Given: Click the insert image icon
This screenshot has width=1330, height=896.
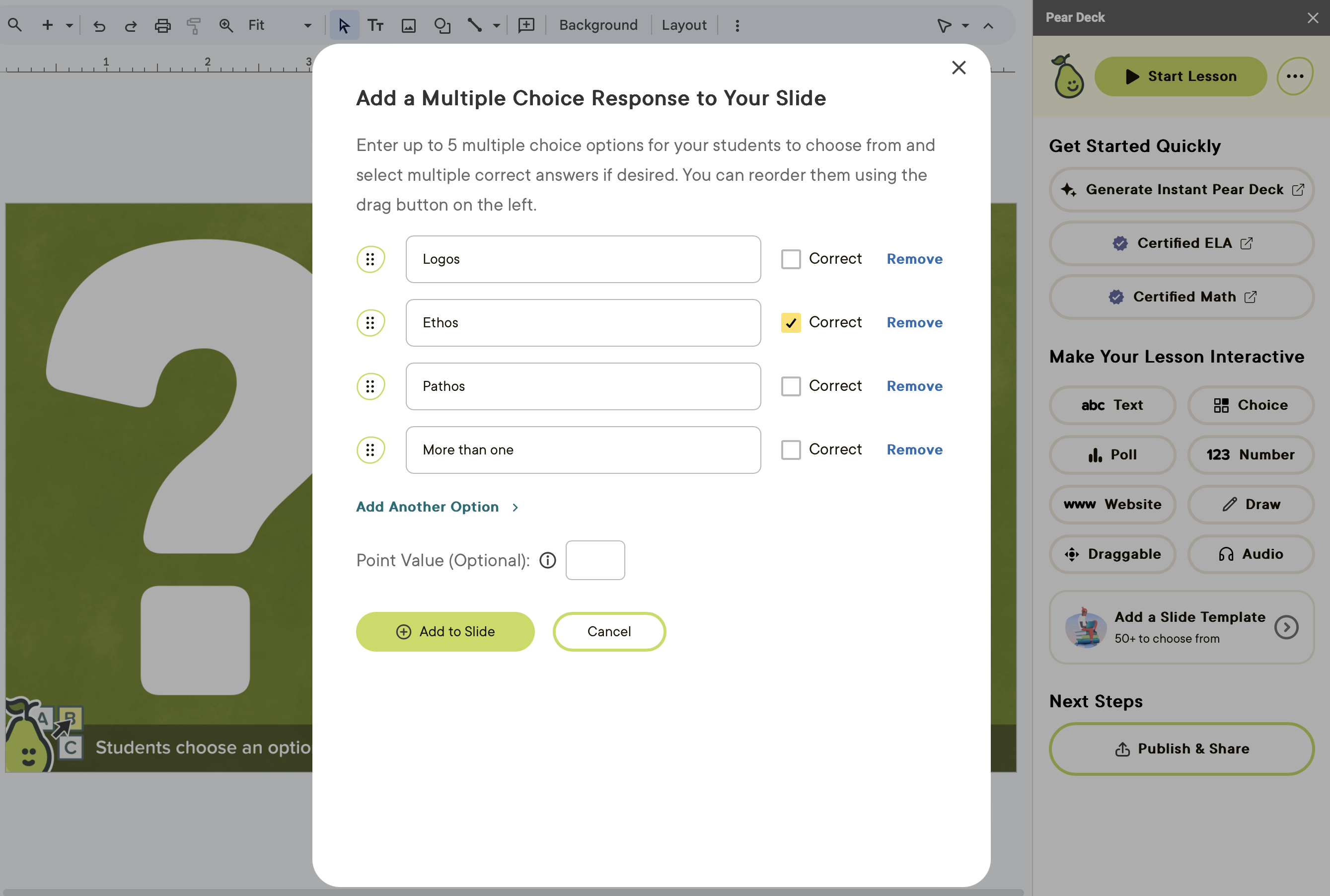Looking at the screenshot, I should click(408, 25).
